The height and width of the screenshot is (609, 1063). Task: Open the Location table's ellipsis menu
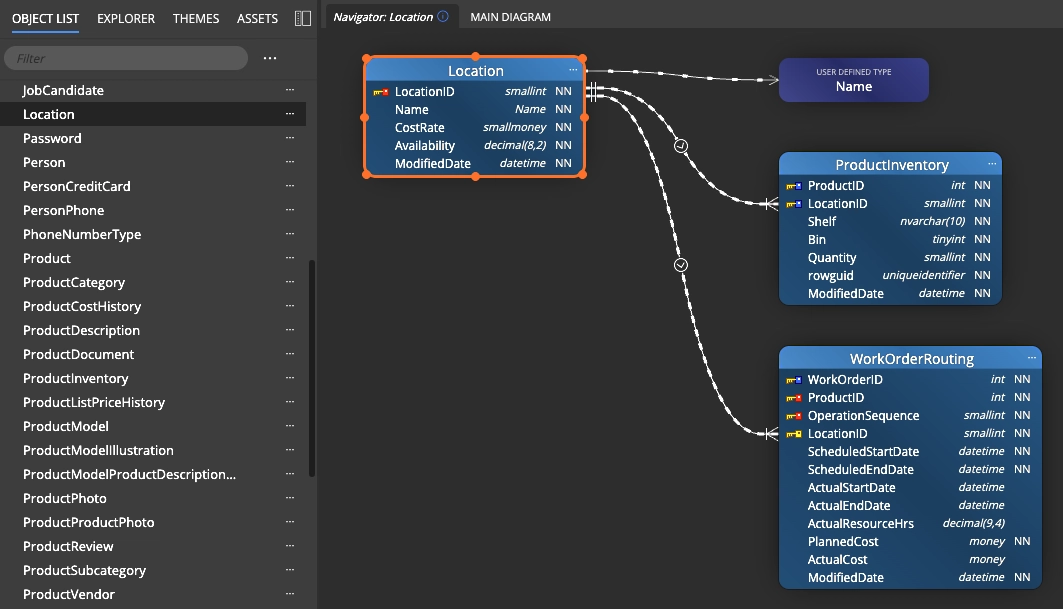[x=573, y=70]
